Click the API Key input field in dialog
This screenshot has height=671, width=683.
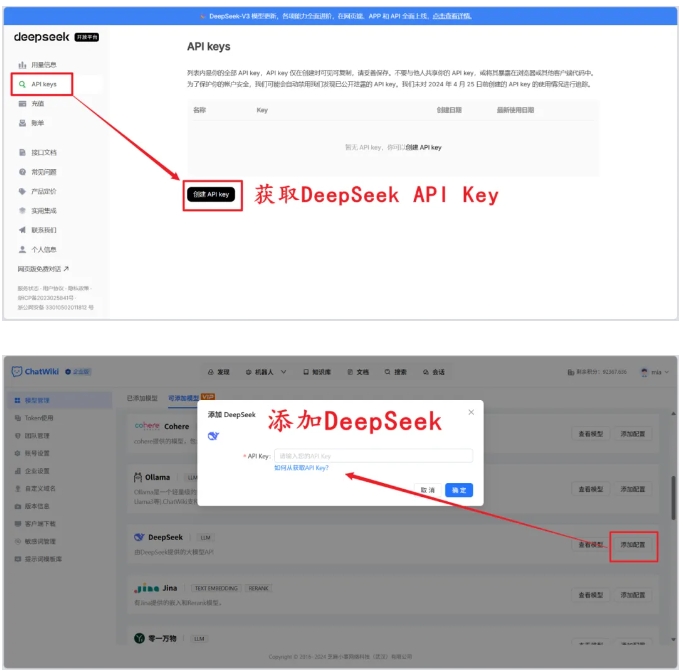coord(373,456)
